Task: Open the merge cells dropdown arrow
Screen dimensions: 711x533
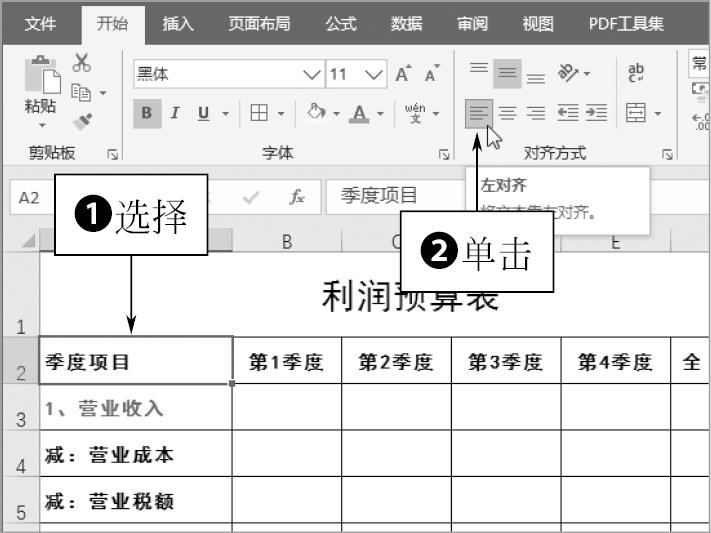Action: pos(657,113)
